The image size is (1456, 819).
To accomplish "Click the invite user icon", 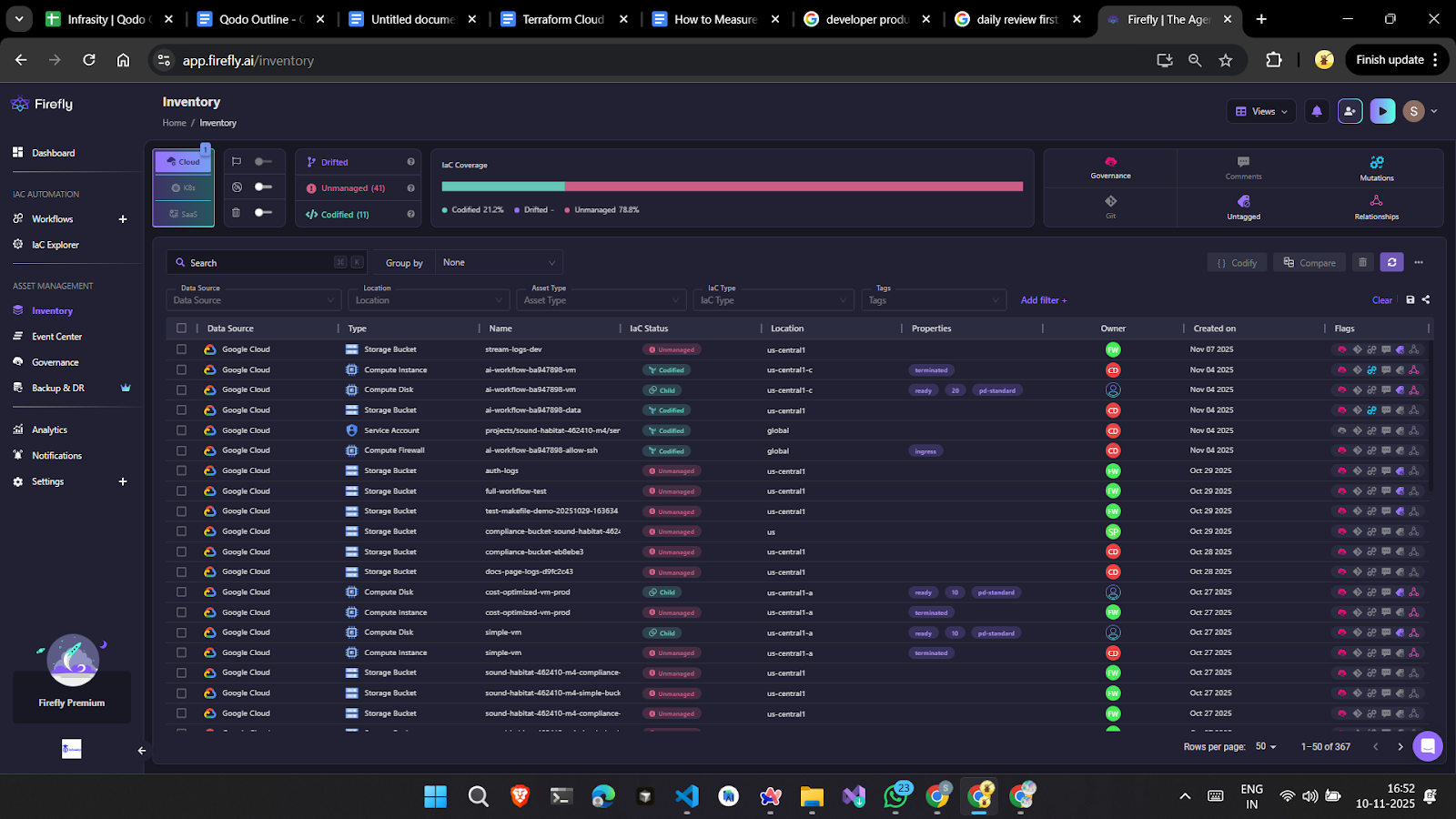I will [1350, 111].
